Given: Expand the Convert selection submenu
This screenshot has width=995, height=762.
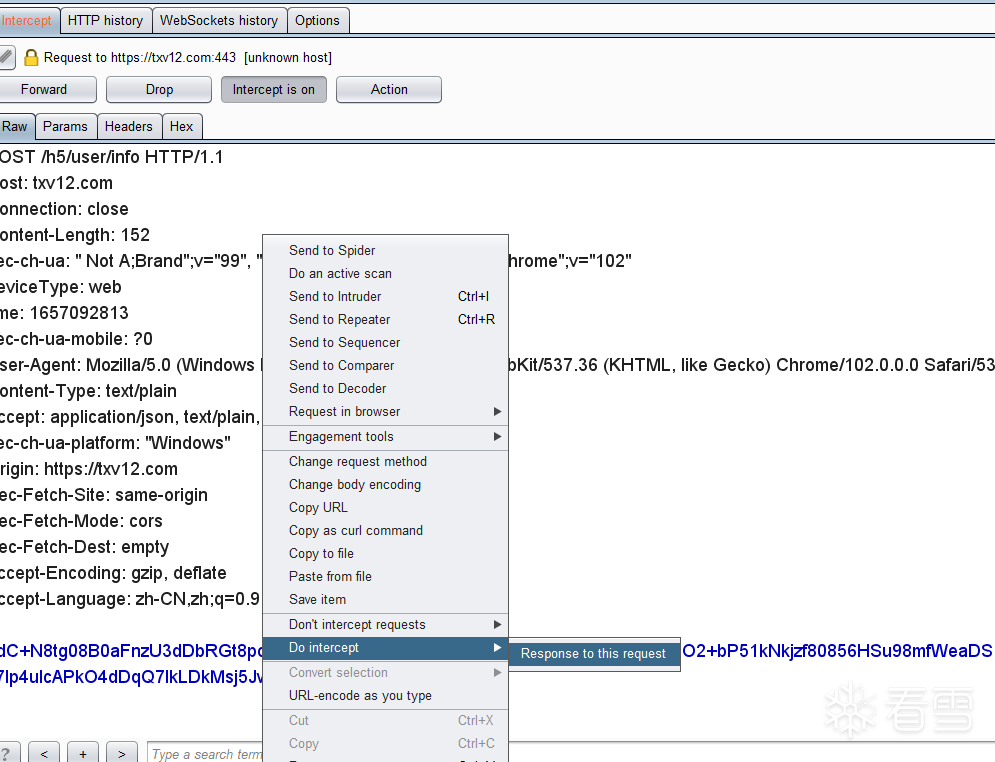Looking at the screenshot, I should (x=385, y=673).
